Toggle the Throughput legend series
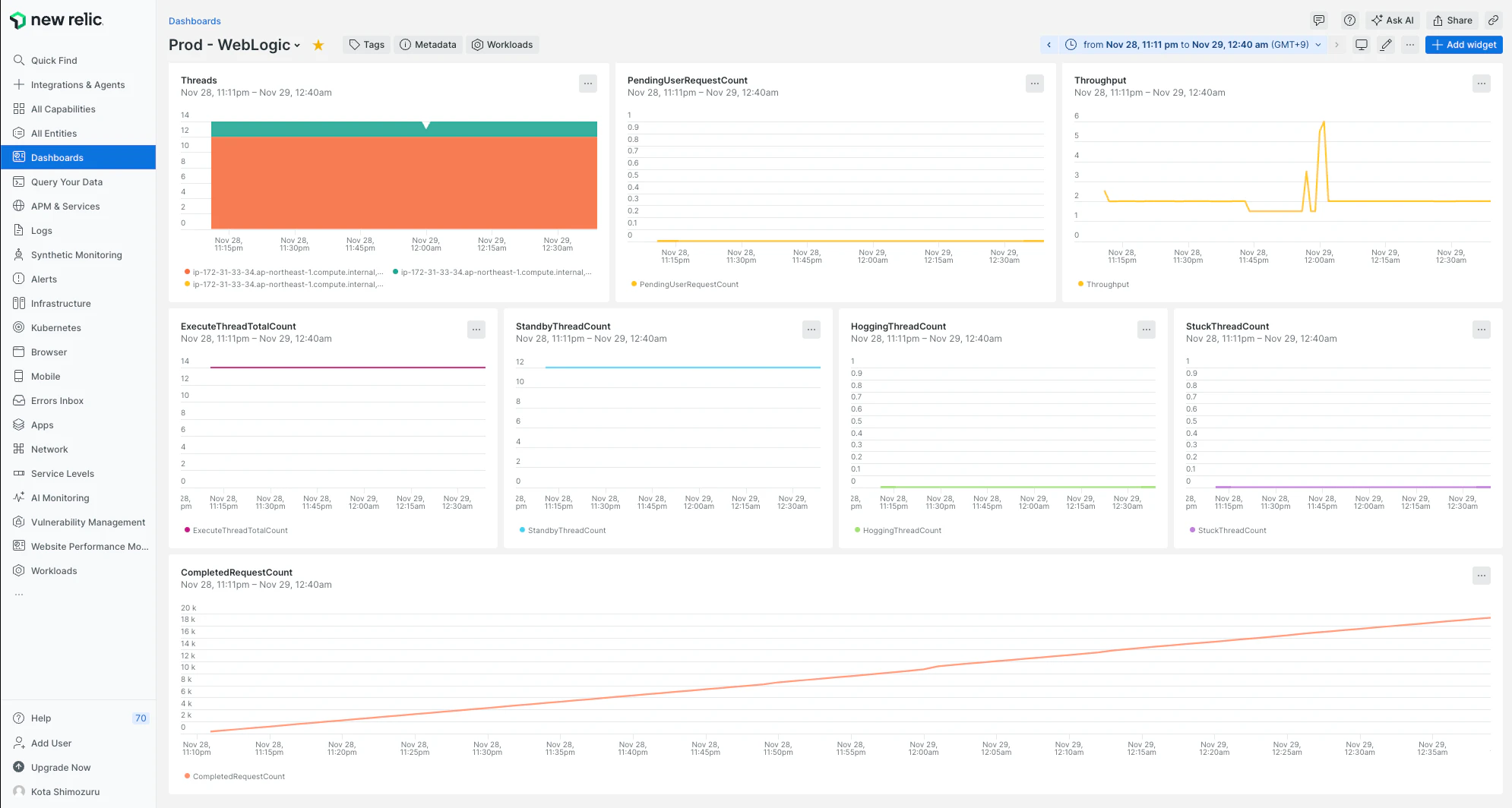This screenshot has height=808, width=1512. pyautogui.click(x=1103, y=284)
